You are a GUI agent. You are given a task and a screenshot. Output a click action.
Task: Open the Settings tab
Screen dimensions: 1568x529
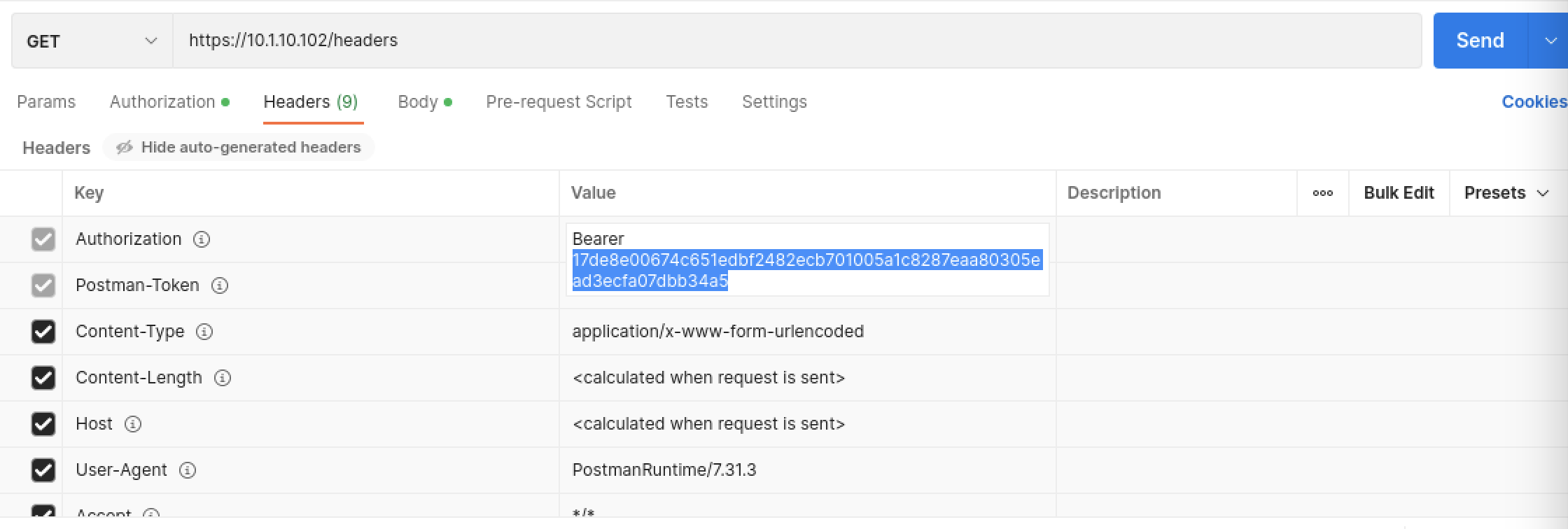pyautogui.click(x=774, y=102)
